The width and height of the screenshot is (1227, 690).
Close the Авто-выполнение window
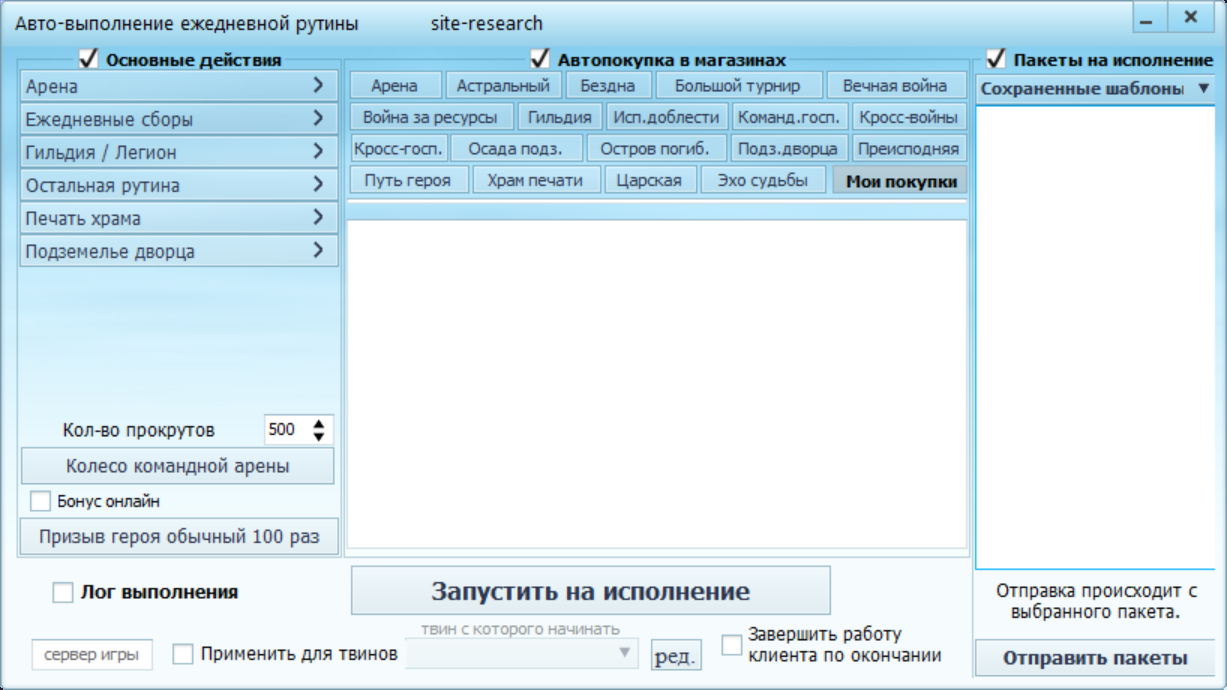1190,18
